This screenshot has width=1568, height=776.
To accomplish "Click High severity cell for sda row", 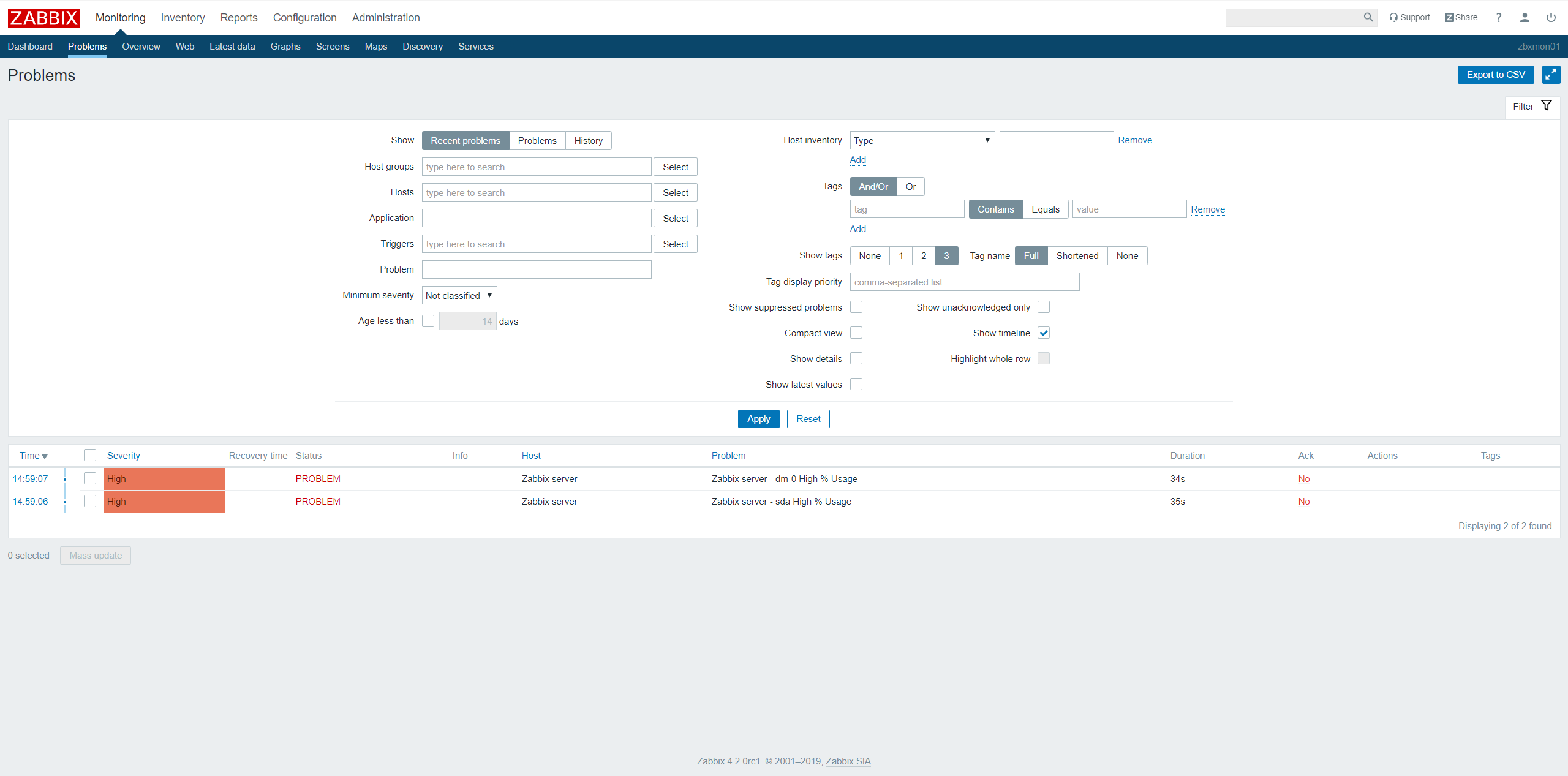I will (x=164, y=502).
